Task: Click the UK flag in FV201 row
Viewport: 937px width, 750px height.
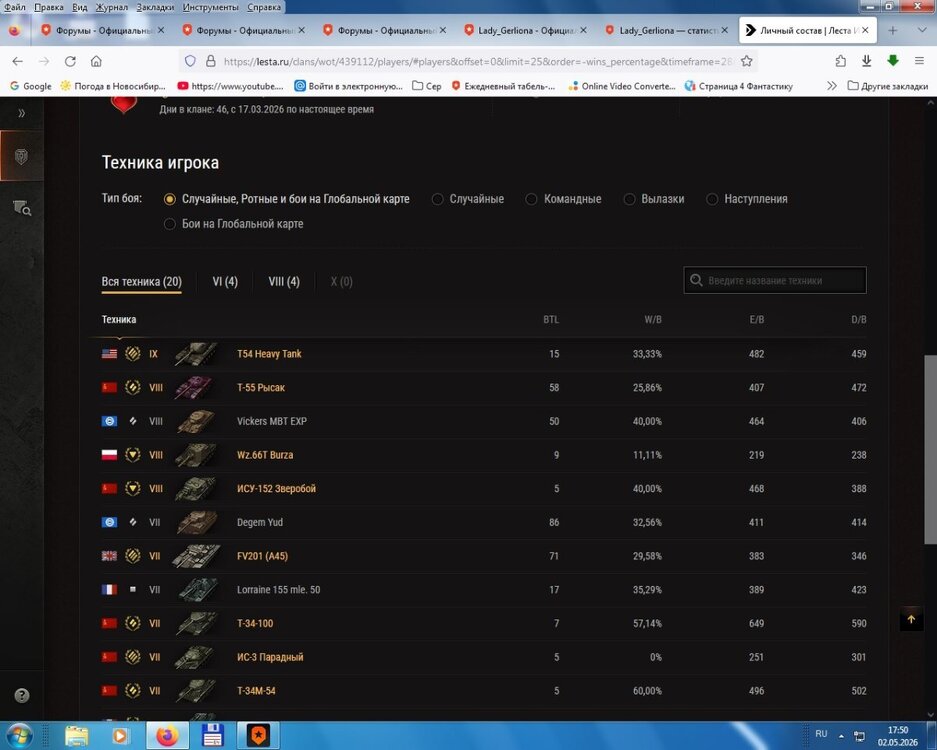Action: coord(109,556)
